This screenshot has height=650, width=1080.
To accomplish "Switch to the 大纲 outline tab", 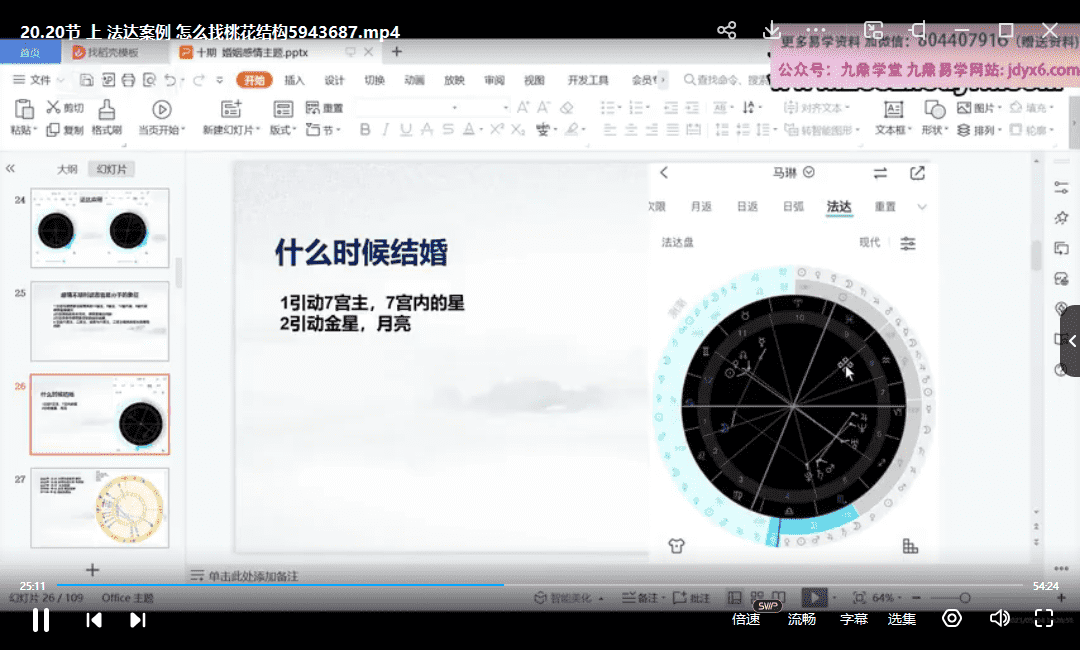I will pos(67,169).
